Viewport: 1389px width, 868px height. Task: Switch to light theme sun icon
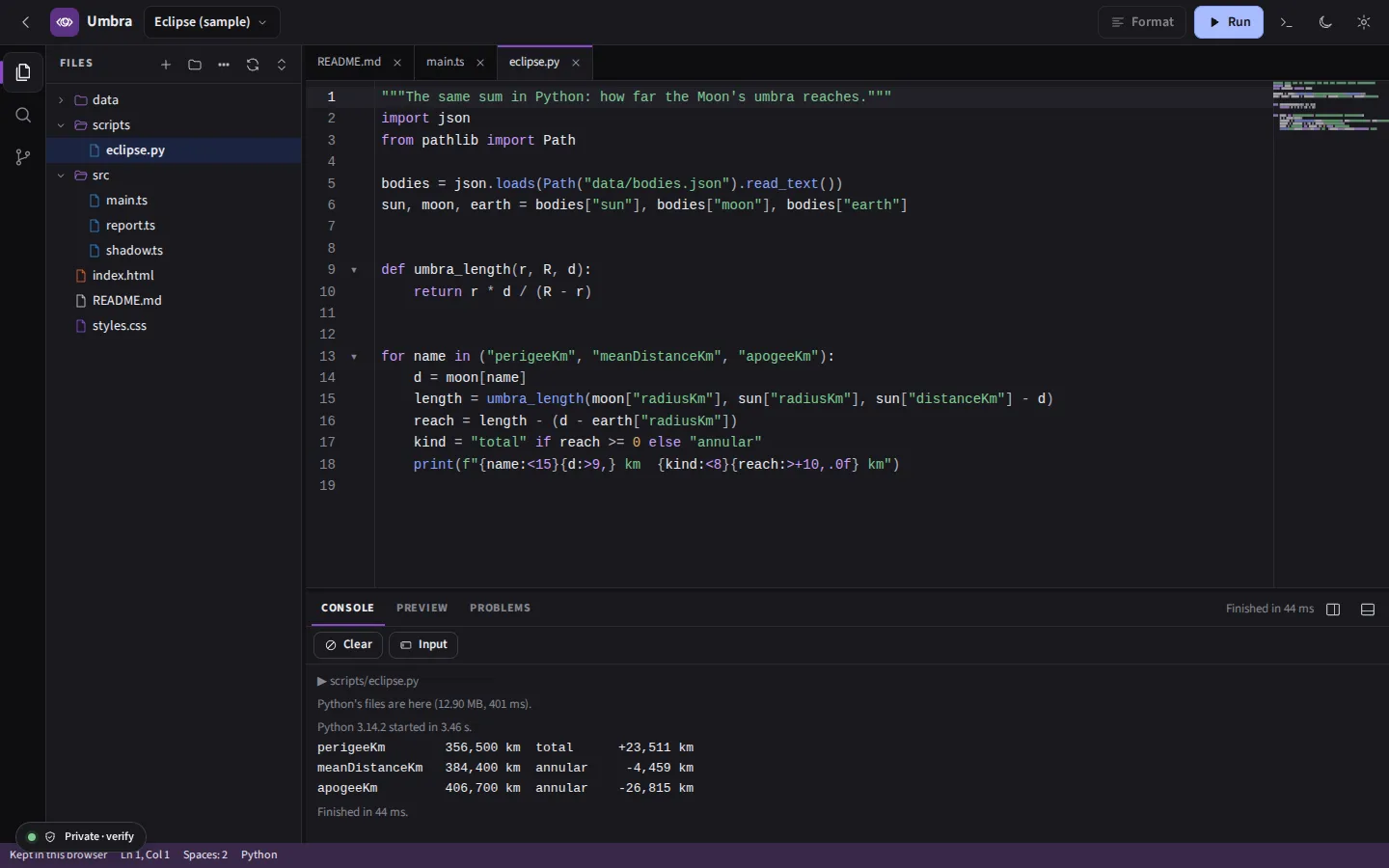tap(1364, 22)
